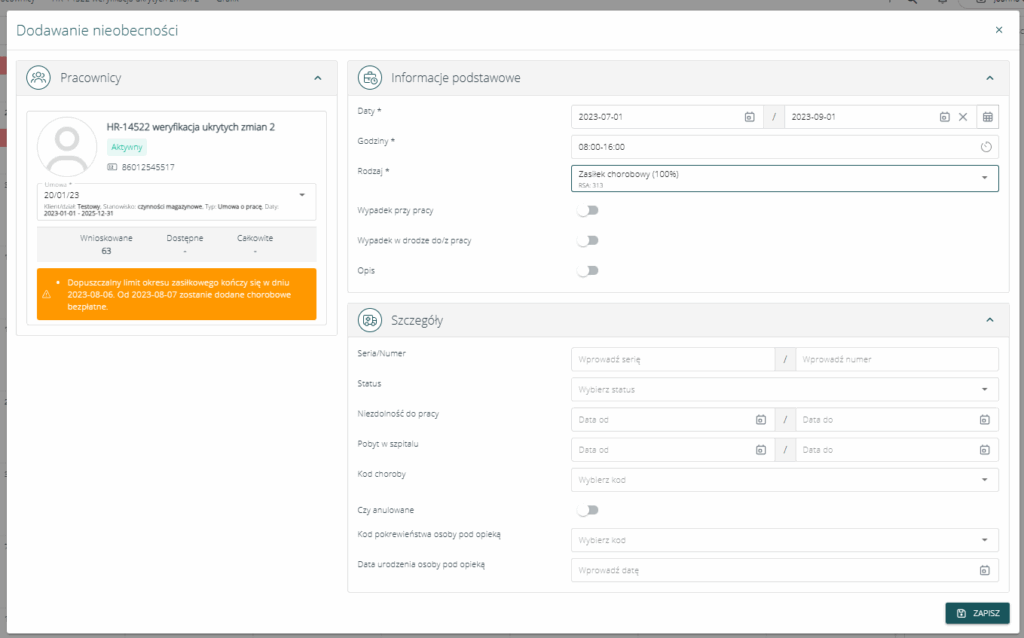
Task: Open calendar in Niezdolność do pracy start date
Action: (x=760, y=420)
